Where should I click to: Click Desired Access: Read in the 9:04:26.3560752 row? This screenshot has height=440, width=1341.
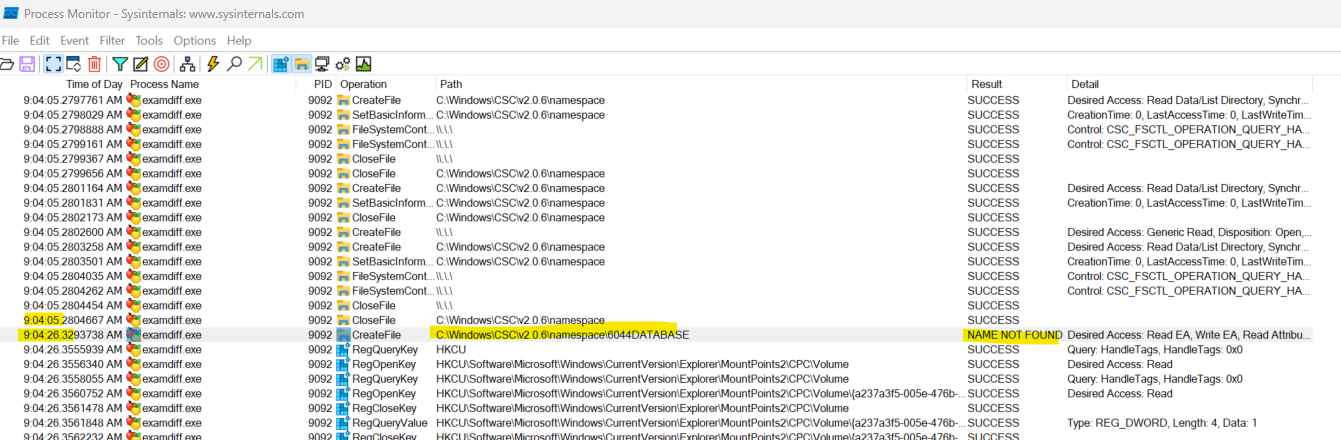pos(1120,394)
